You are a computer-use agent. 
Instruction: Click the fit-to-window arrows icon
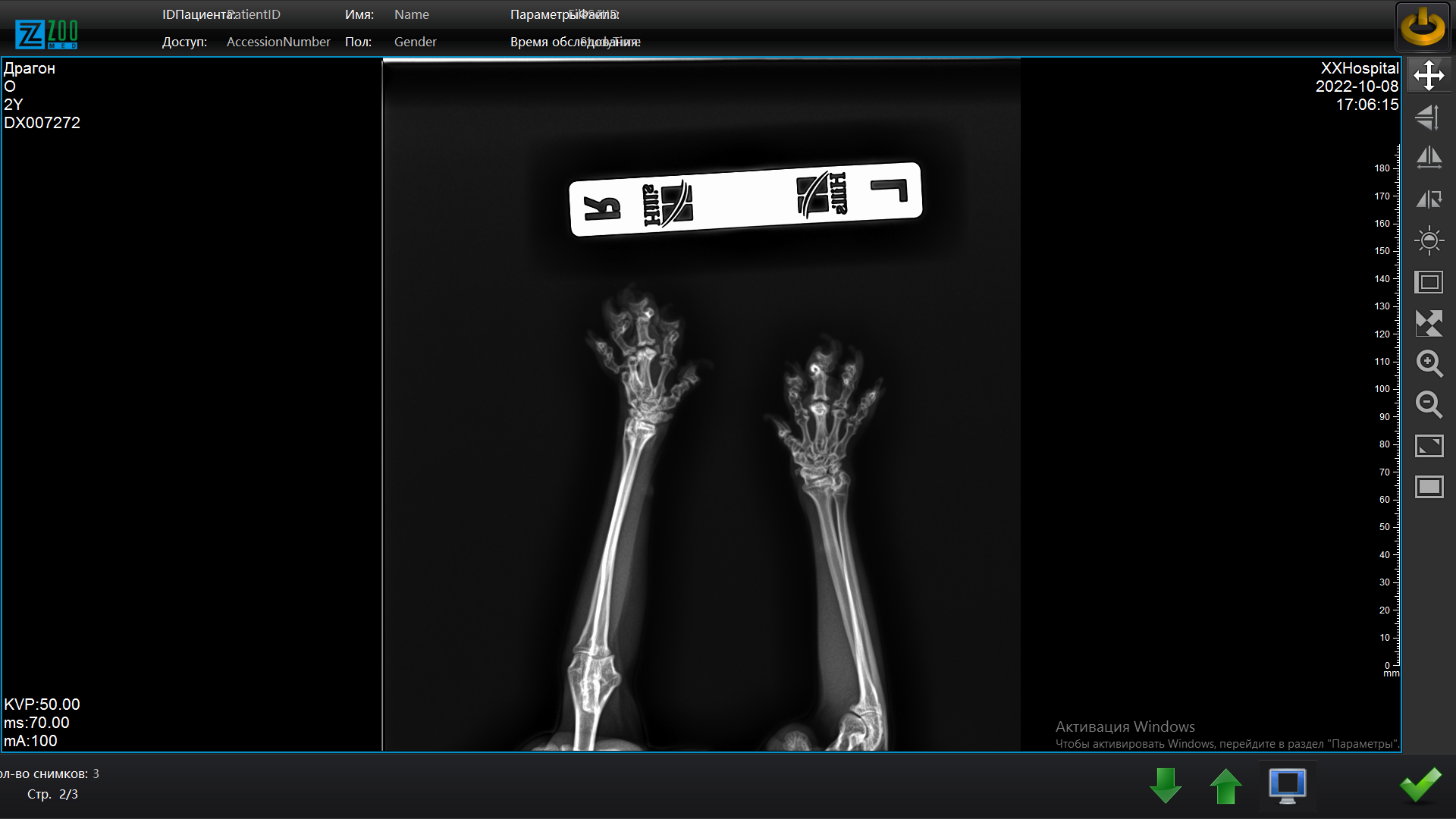point(1429,323)
